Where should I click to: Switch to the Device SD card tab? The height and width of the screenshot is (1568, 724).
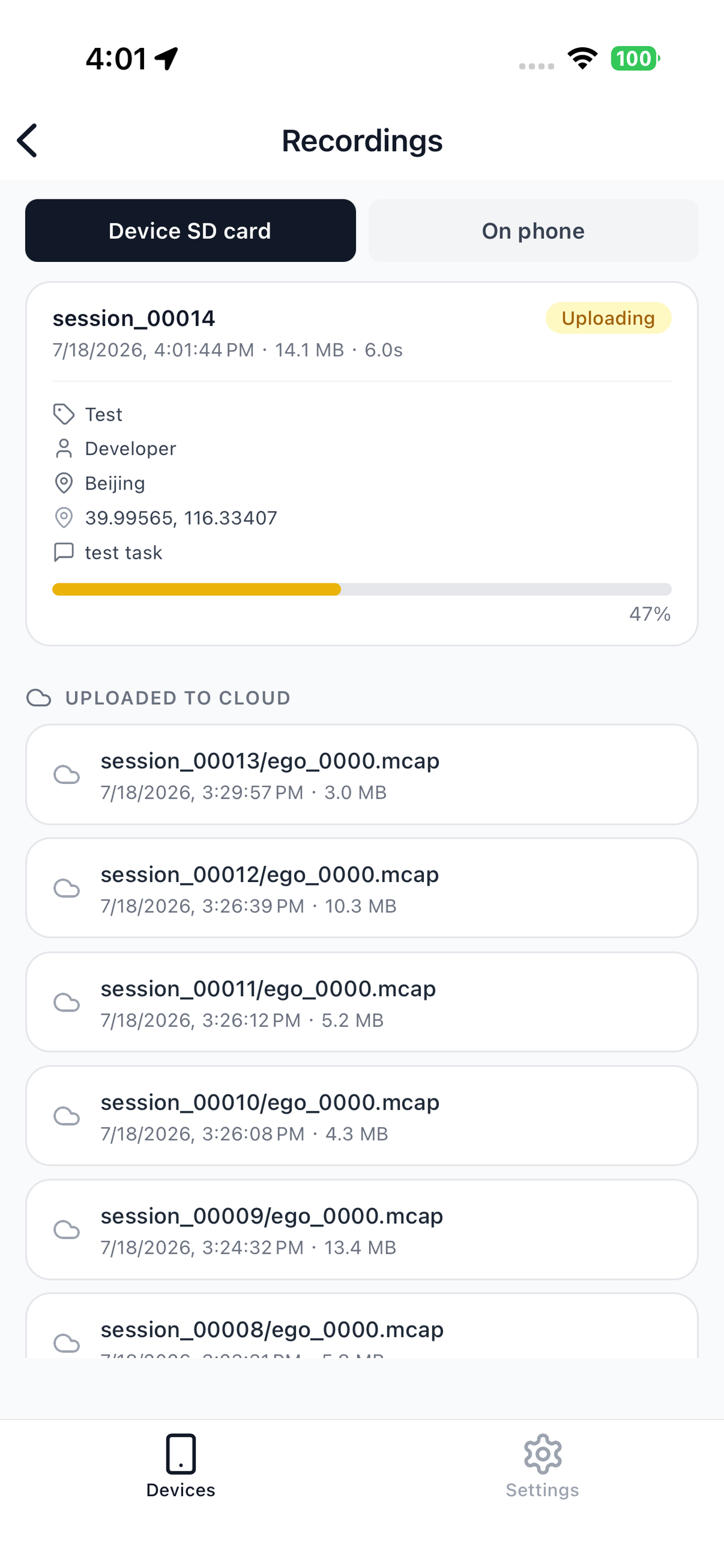[191, 230]
